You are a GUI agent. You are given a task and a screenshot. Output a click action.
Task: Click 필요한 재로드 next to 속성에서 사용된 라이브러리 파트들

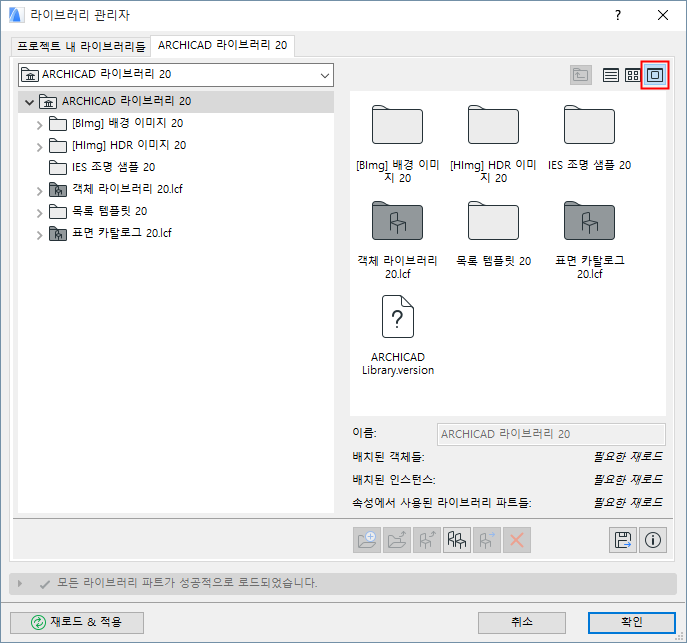coord(628,502)
